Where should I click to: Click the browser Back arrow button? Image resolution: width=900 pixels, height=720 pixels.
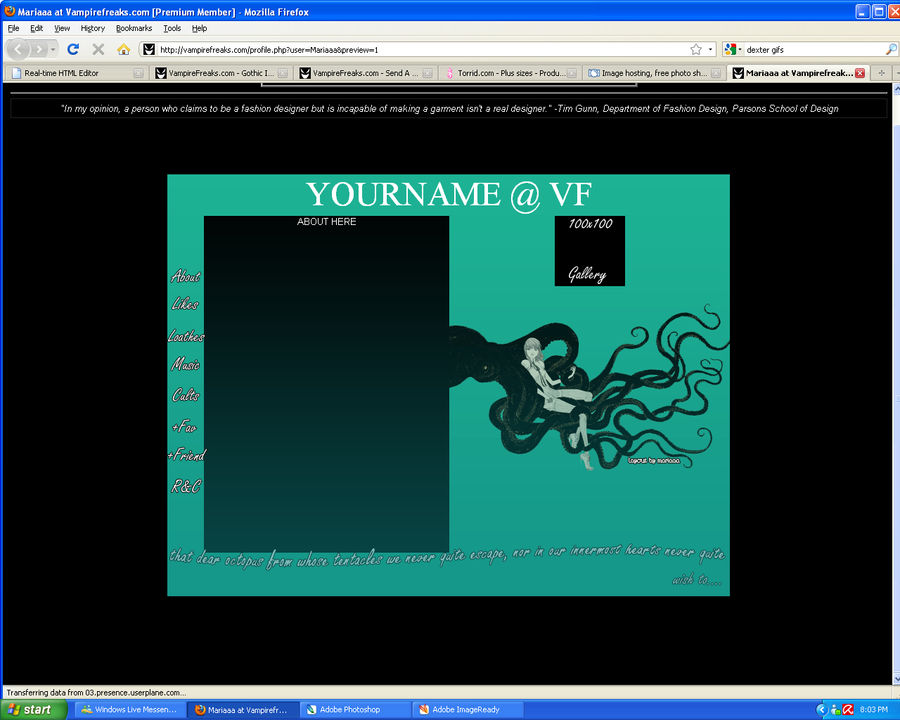click(18, 49)
